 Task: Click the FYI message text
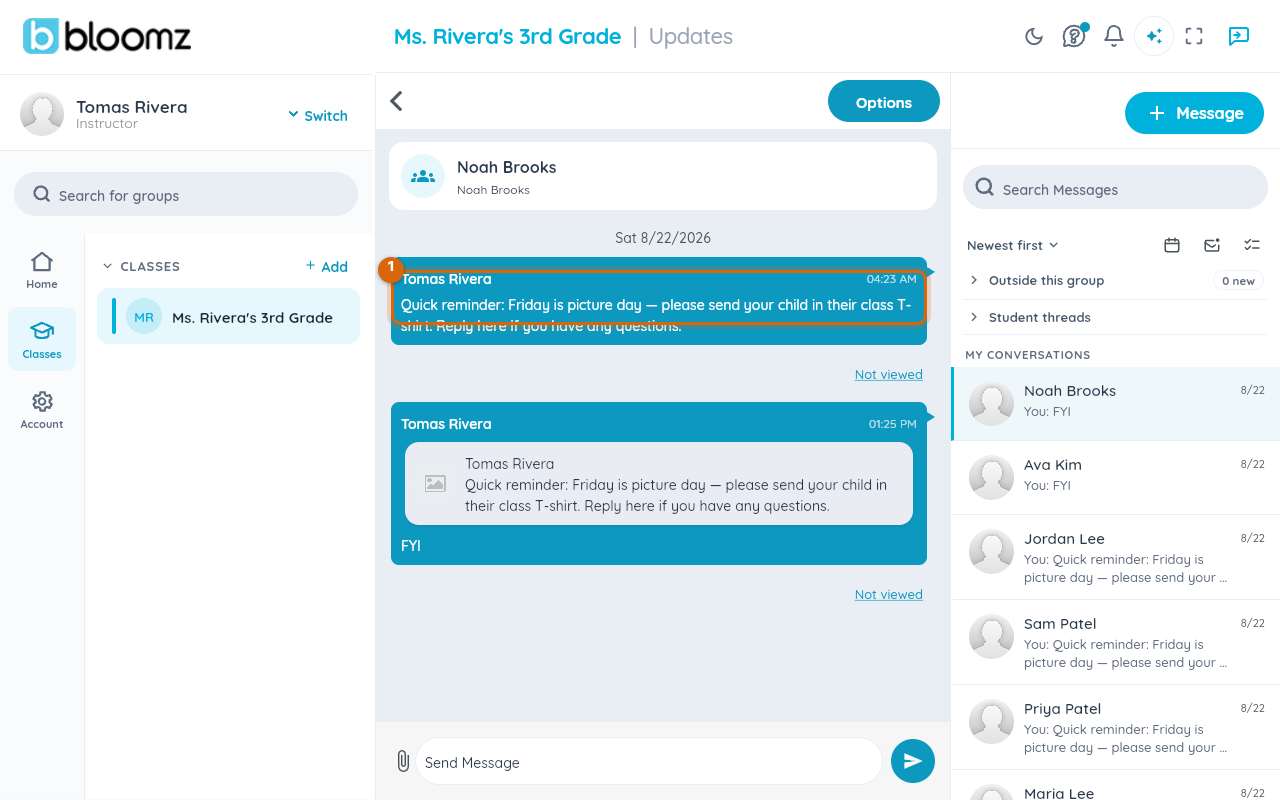coord(411,546)
